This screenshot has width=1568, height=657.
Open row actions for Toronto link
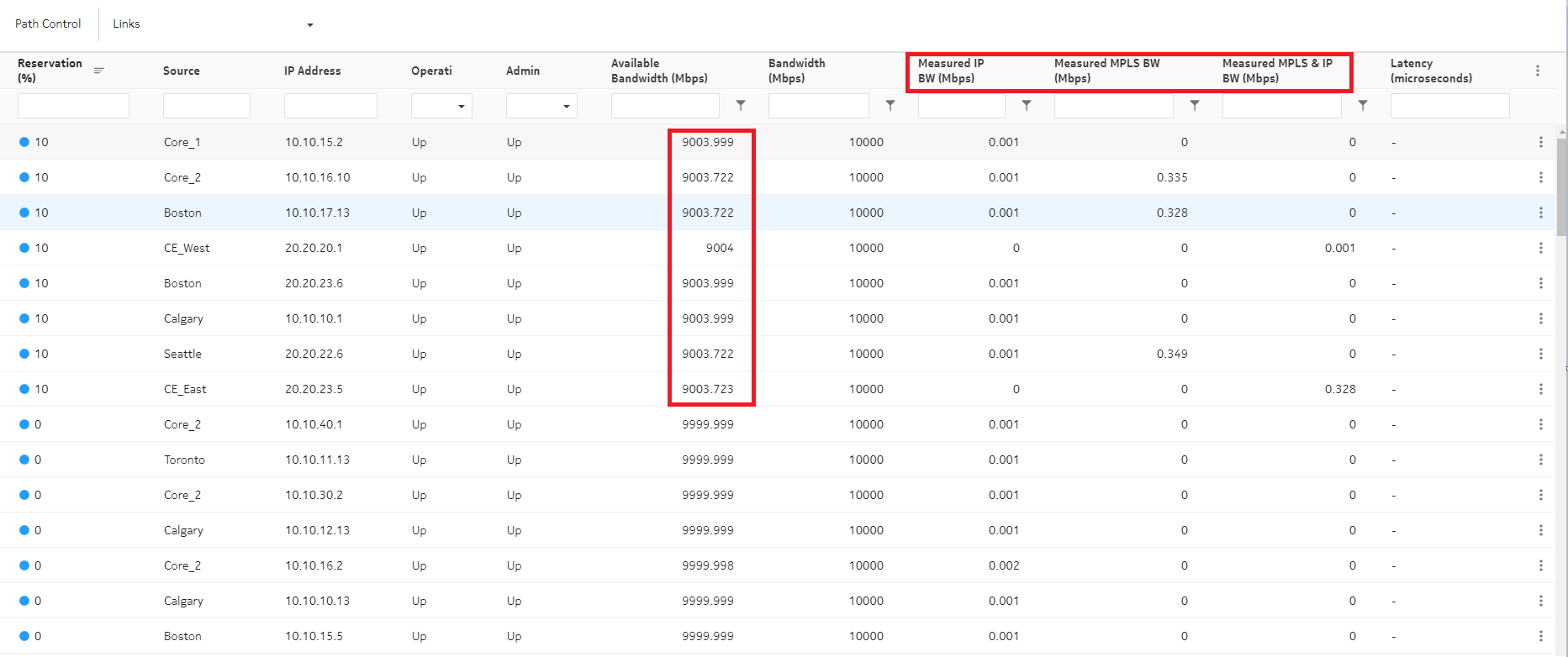[1540, 460]
